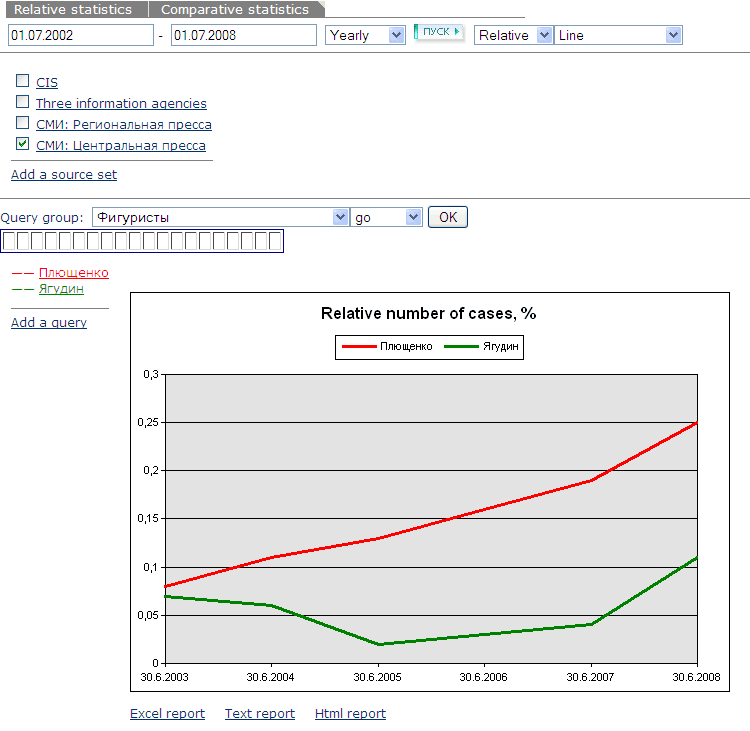The width and height of the screenshot is (750, 731).
Task: Open the Relative mode dropdown
Action: point(514,35)
